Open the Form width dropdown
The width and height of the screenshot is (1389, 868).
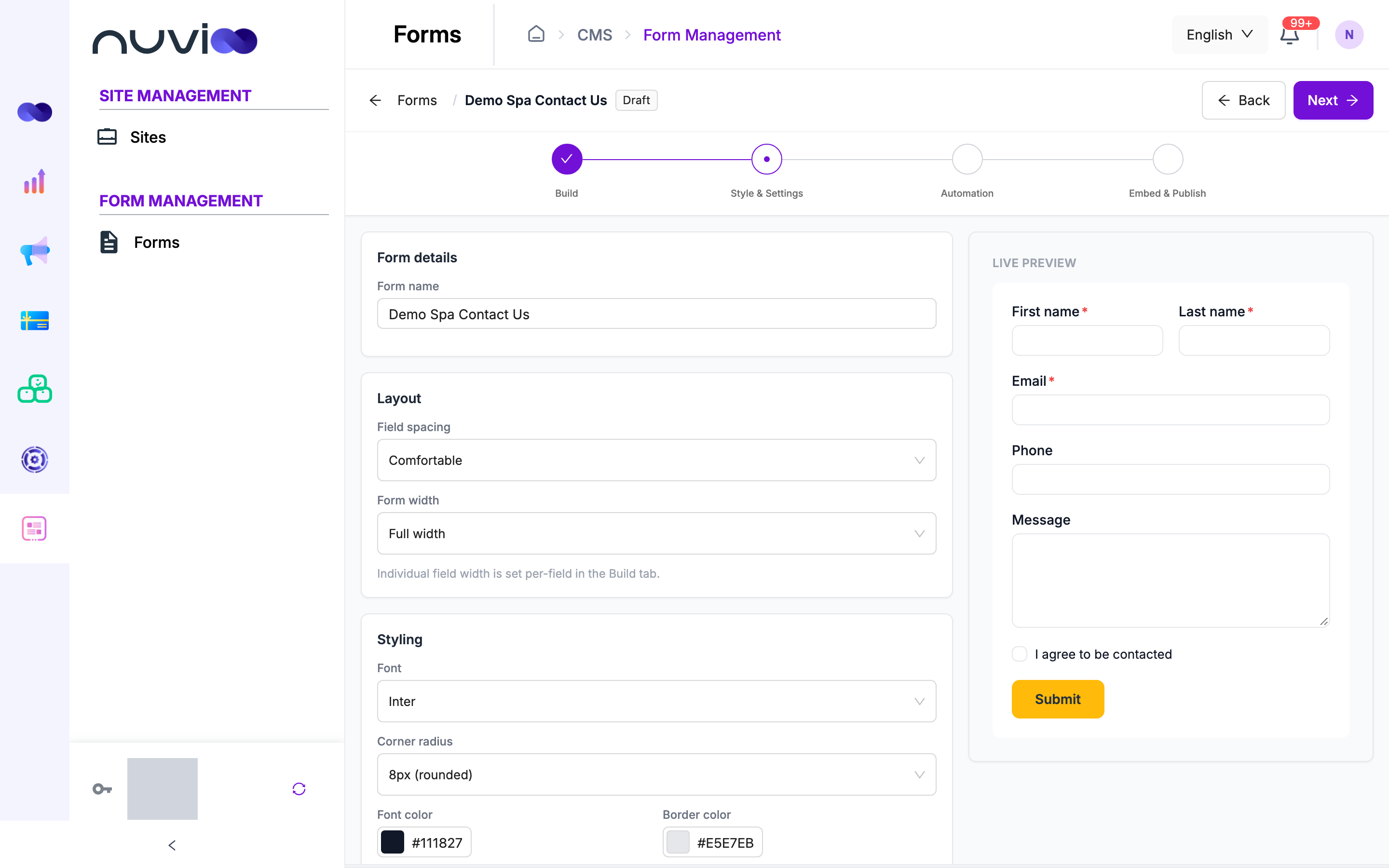656,533
